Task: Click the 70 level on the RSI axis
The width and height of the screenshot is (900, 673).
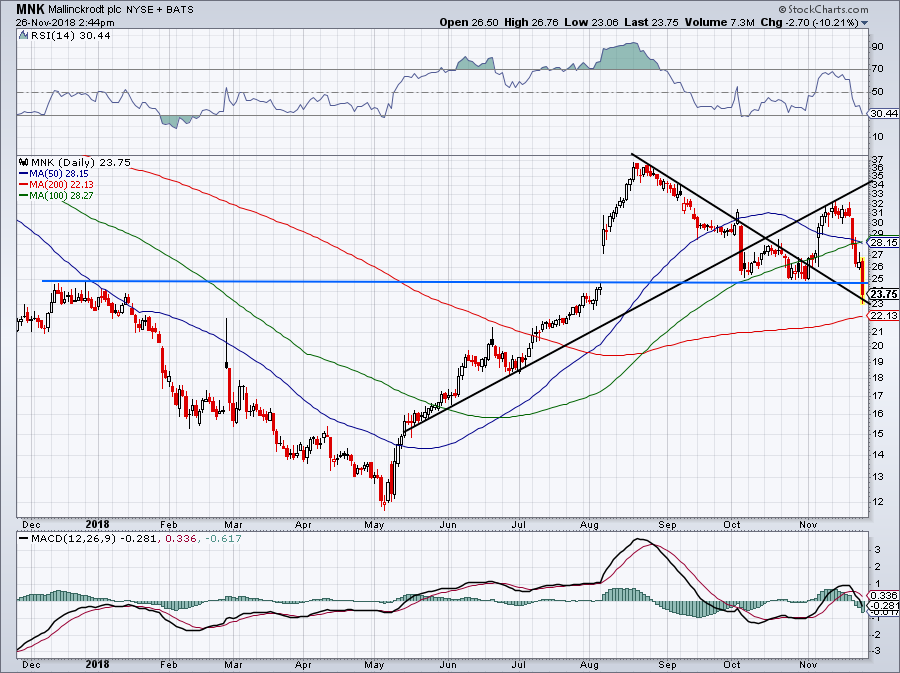Action: pyautogui.click(x=878, y=69)
